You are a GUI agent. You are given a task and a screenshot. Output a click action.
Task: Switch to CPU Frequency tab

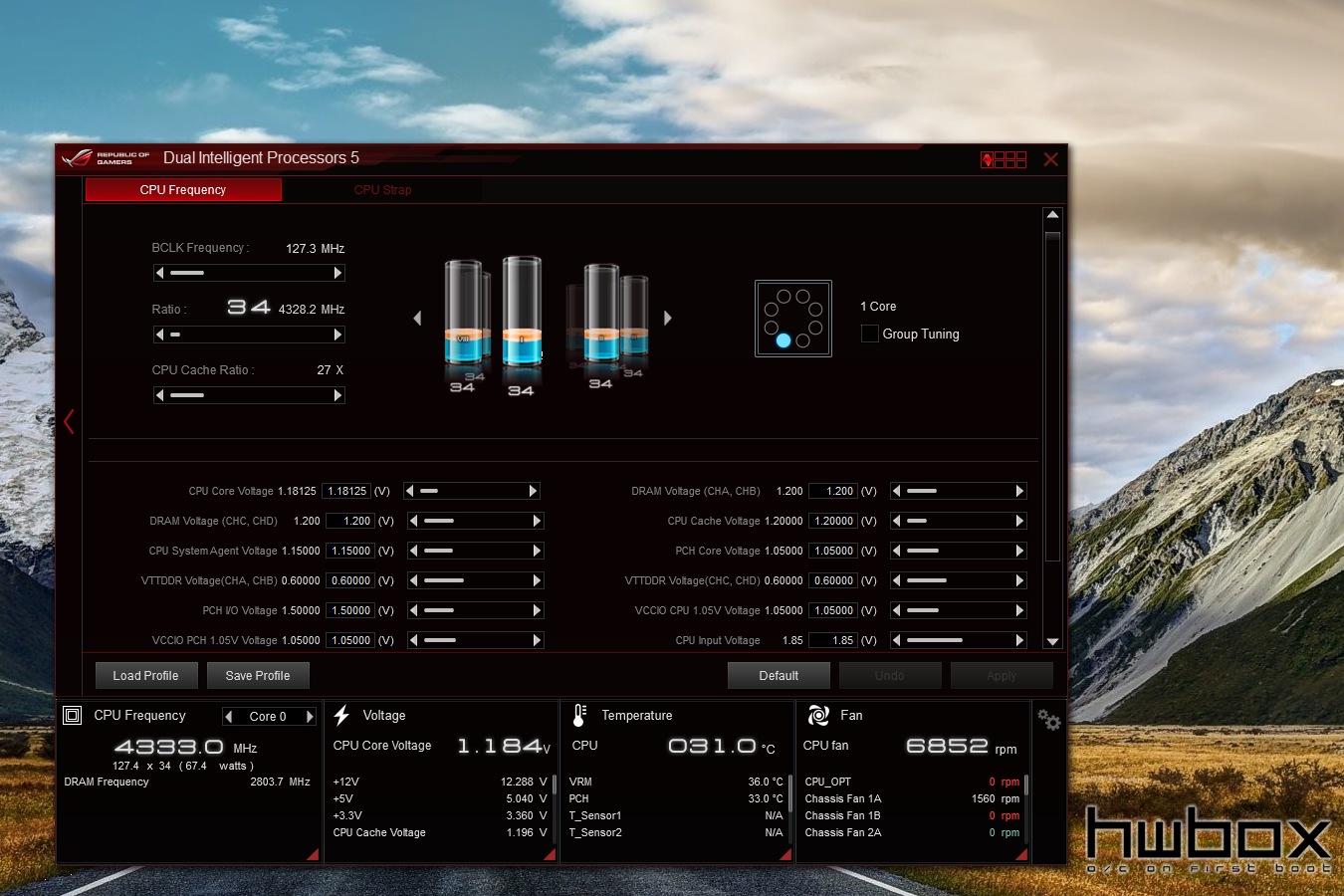tap(183, 189)
